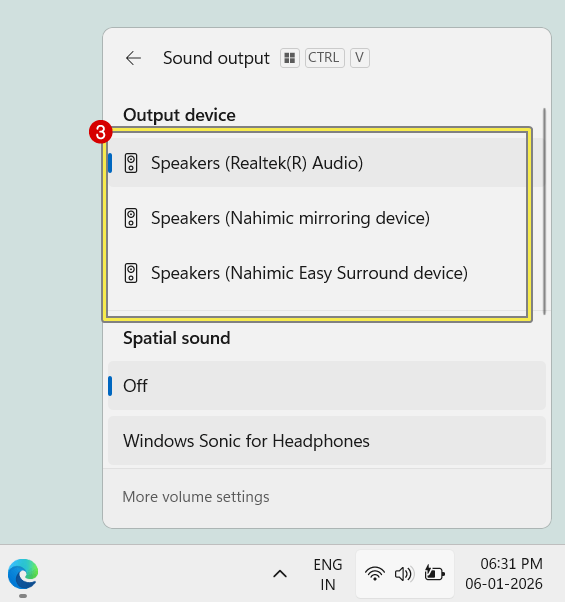Enable Windows Sonic for Headphones
Viewport: 565px width, 602px height.
[x=327, y=441]
